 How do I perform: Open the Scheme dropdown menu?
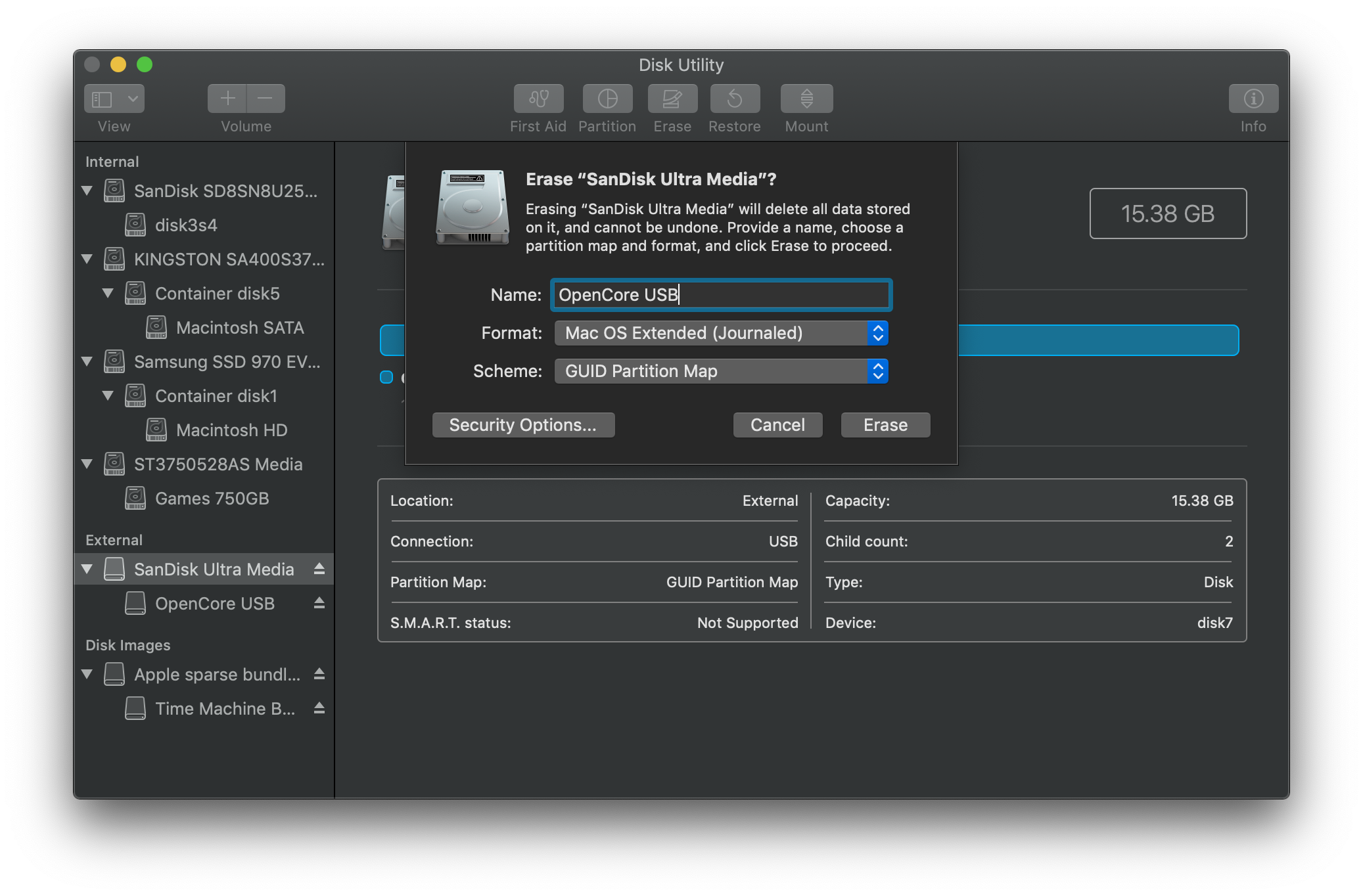click(x=721, y=371)
